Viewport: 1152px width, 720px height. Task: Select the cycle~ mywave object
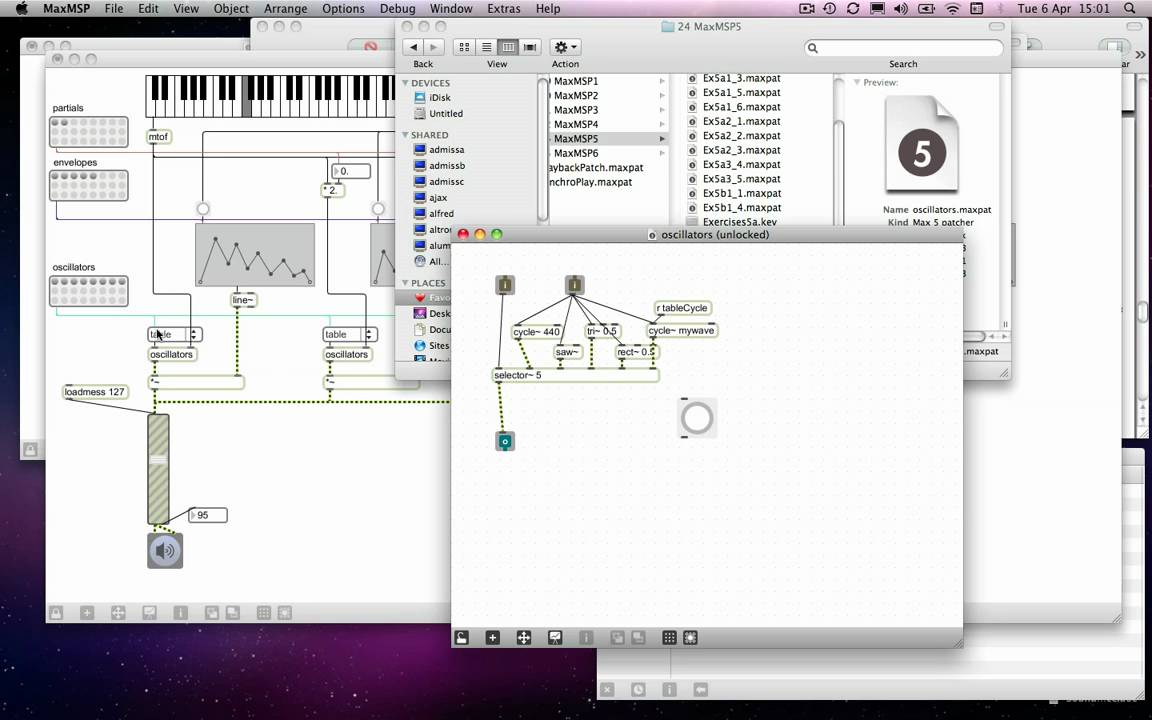tap(682, 331)
